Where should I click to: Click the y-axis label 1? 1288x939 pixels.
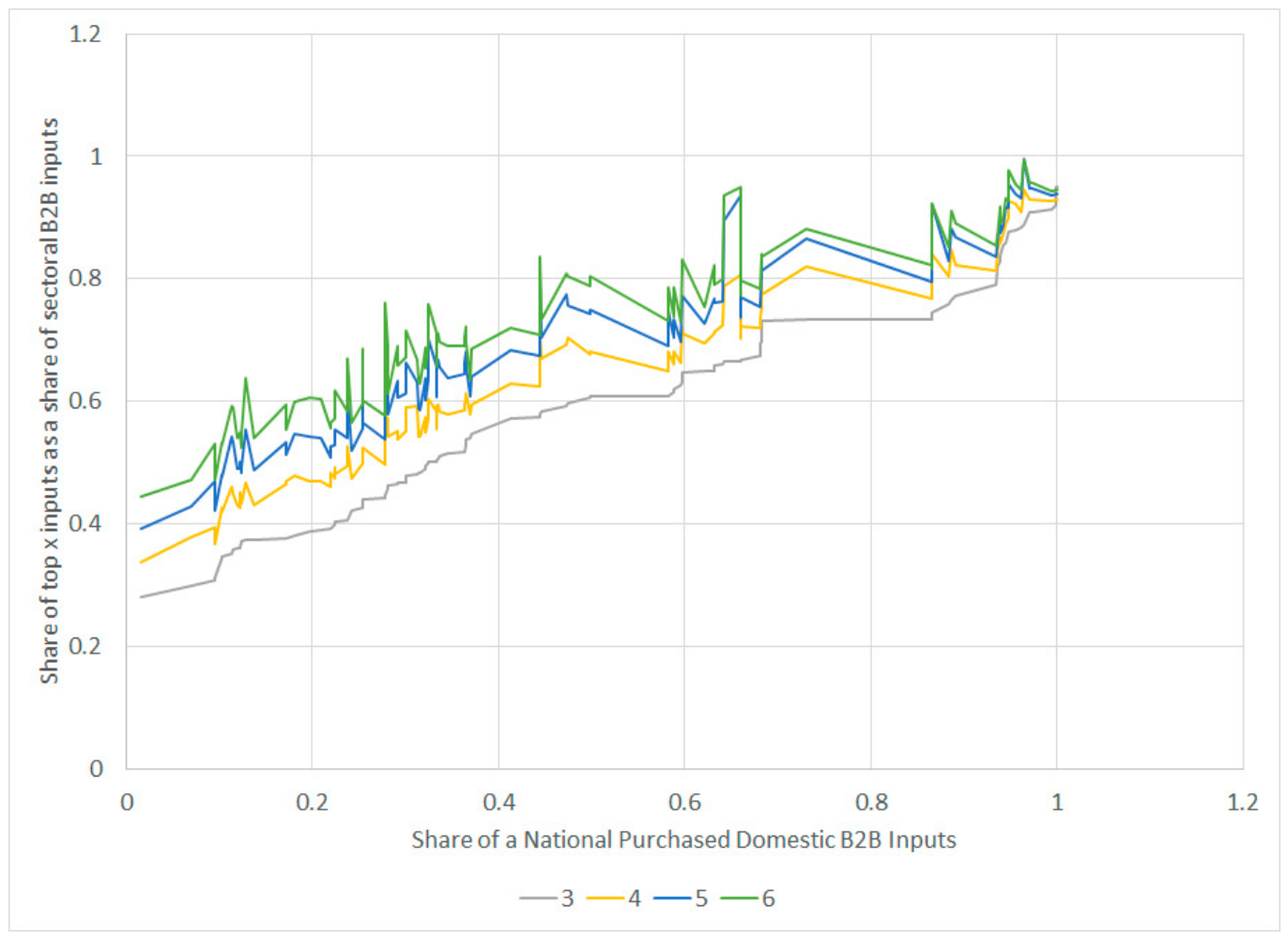(96, 156)
